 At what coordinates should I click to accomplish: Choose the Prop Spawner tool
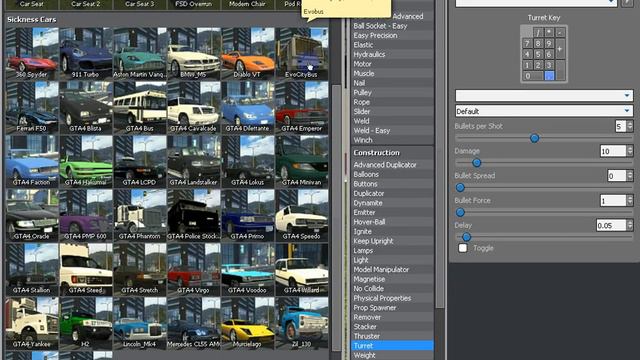[x=392, y=308]
